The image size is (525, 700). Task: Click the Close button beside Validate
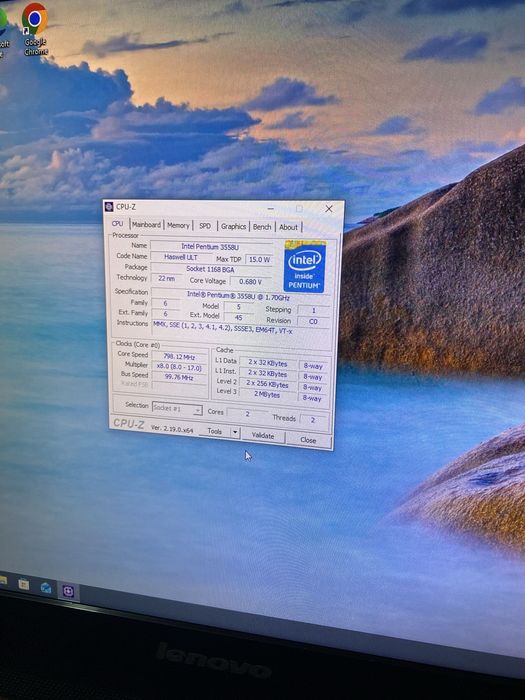click(308, 440)
